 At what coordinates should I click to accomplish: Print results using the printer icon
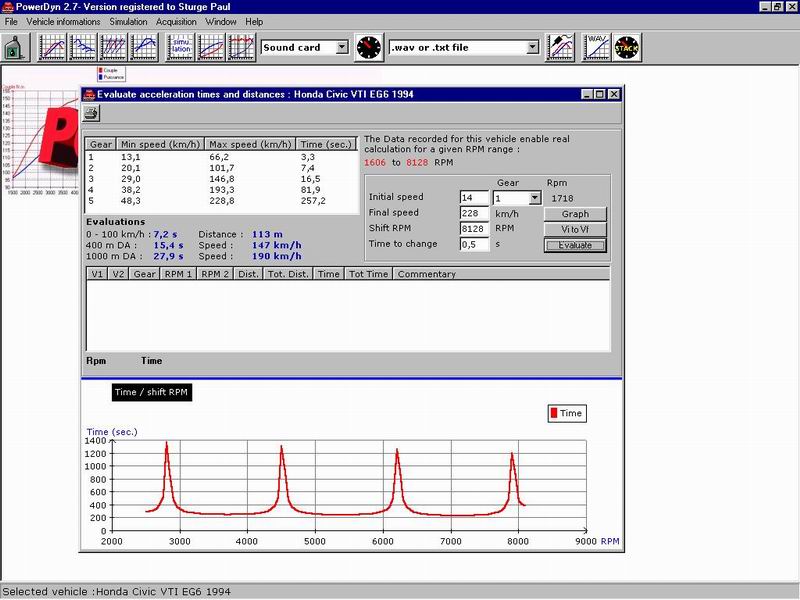coord(91,113)
